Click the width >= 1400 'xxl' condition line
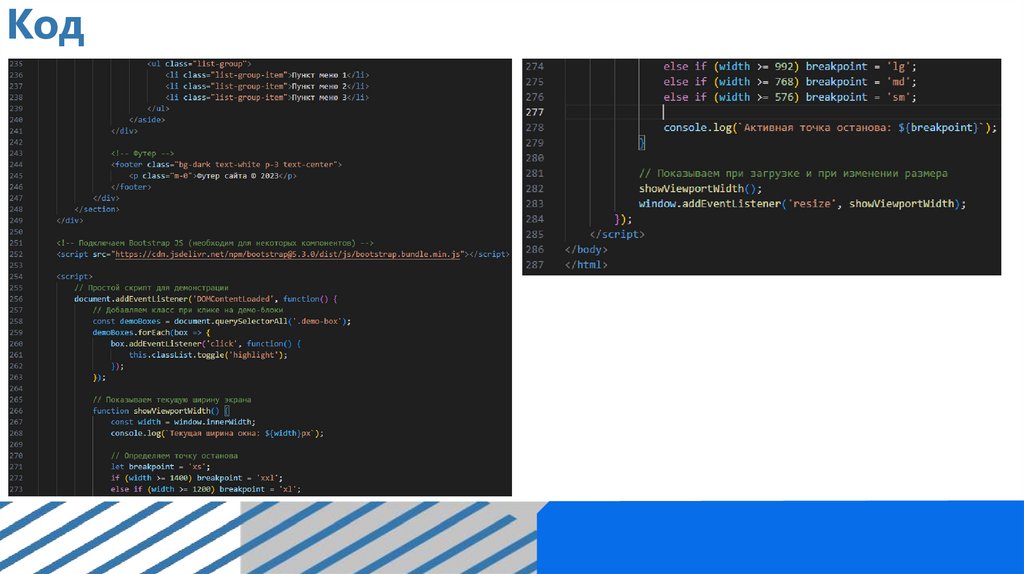Image resolution: width=1024 pixels, height=574 pixels. (197, 478)
